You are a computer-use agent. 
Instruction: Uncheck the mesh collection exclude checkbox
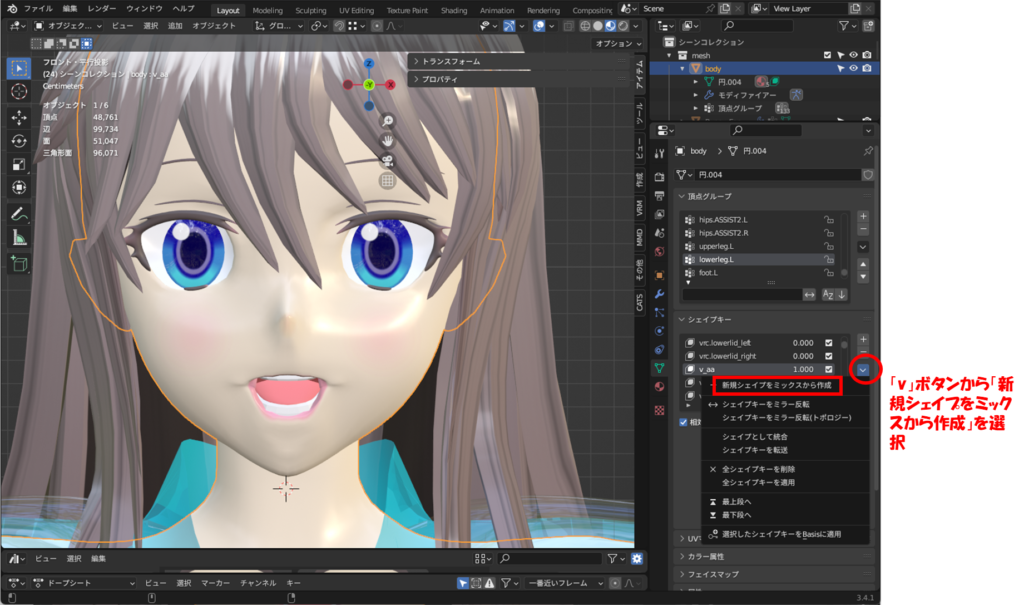point(827,55)
